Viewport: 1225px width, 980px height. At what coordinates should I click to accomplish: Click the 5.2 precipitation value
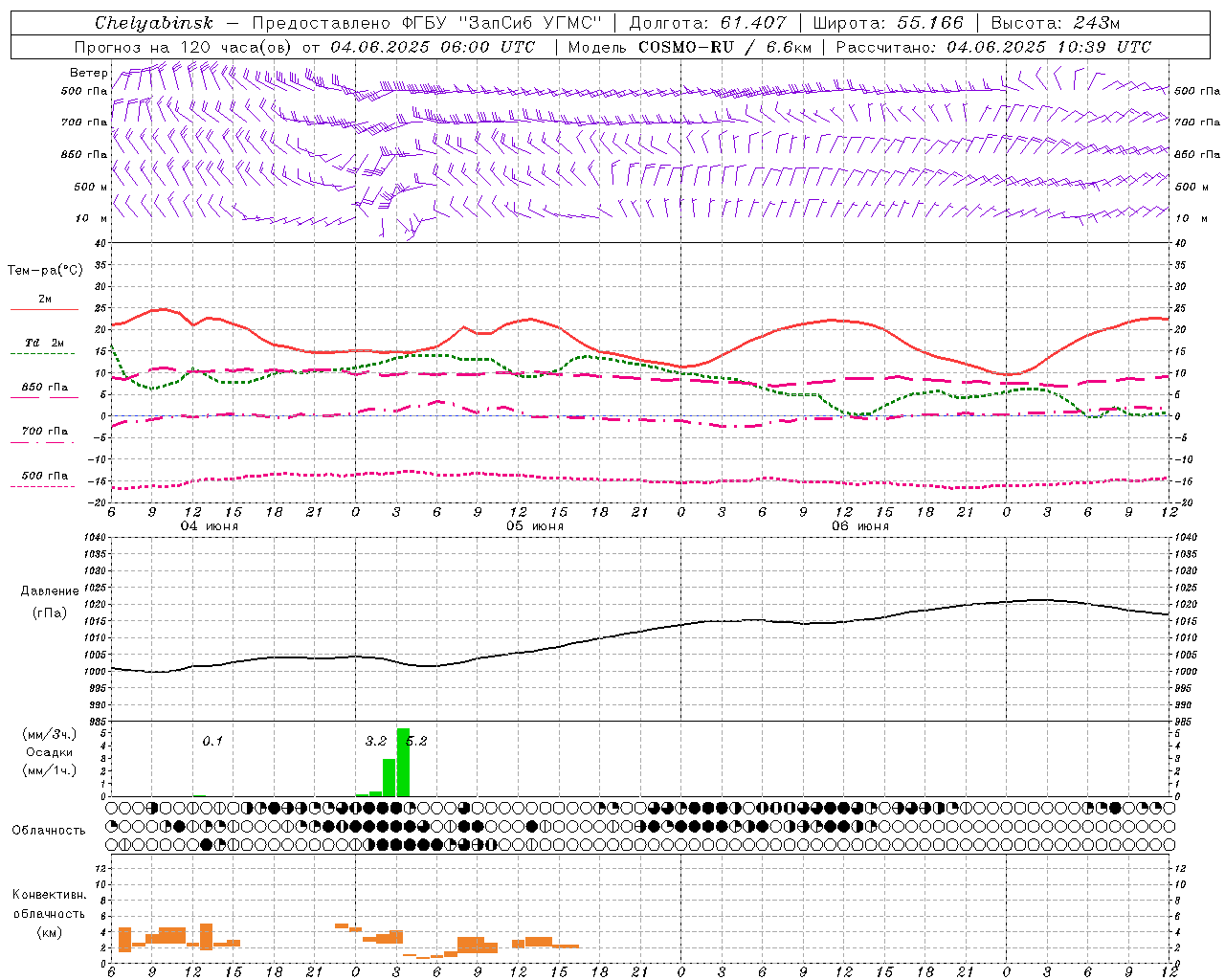pyautogui.click(x=416, y=741)
